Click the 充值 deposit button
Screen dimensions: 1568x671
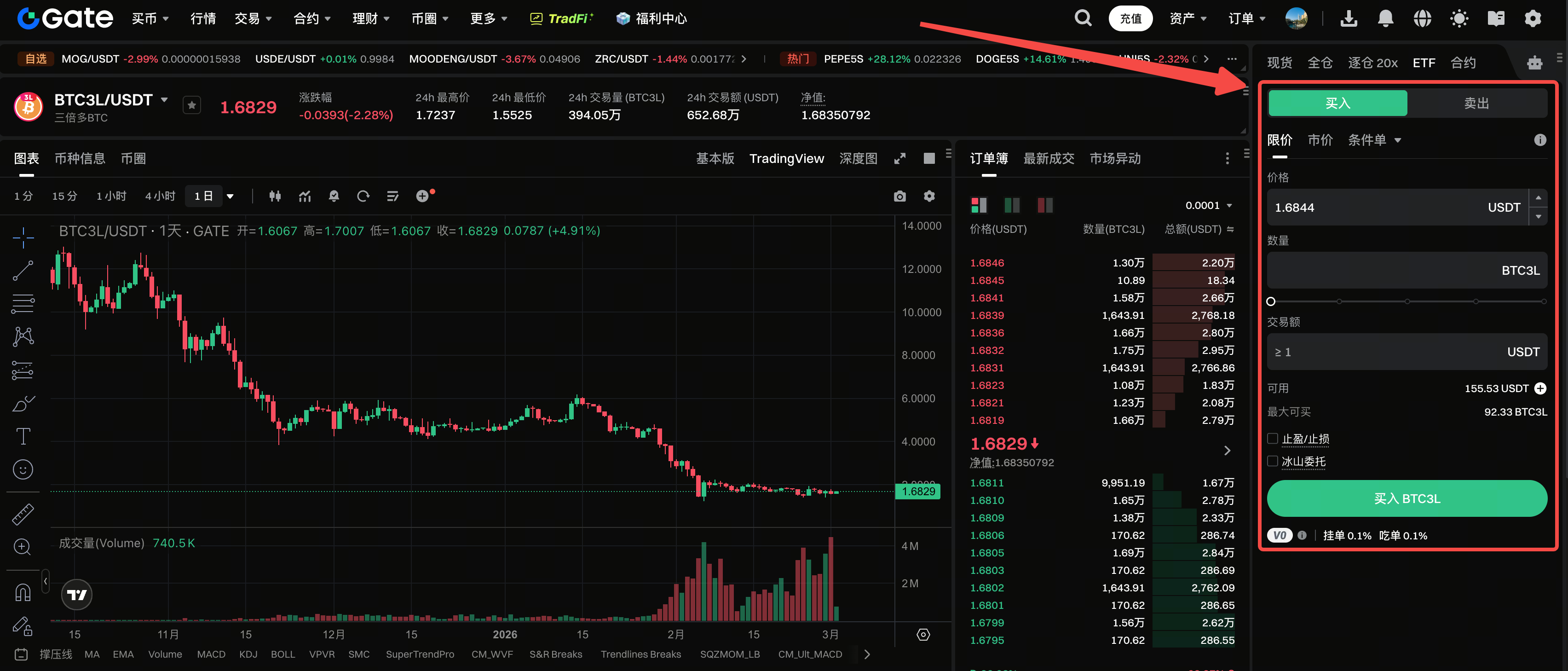pos(1130,18)
